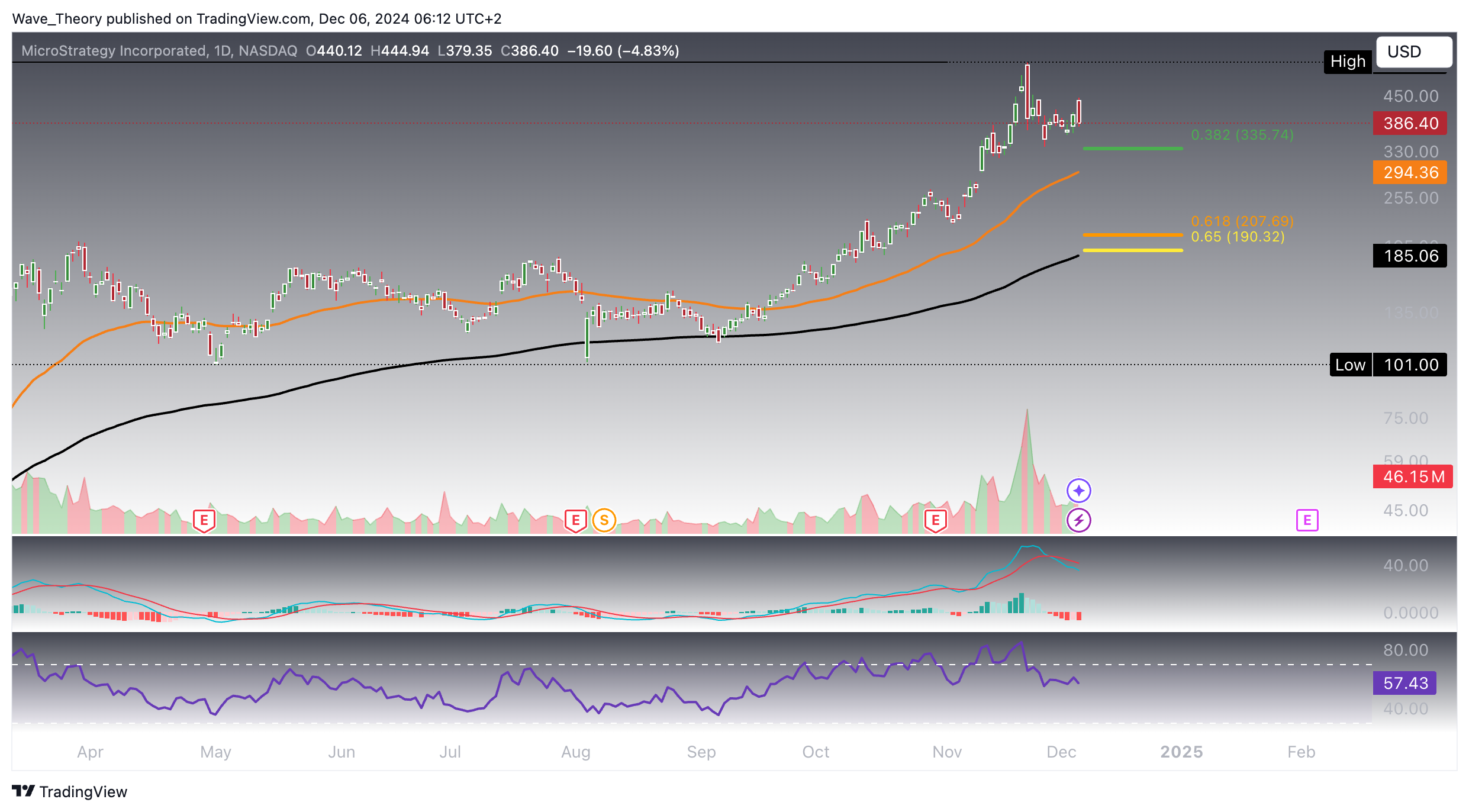Click the 57.43 RSI value tag

pyautogui.click(x=1405, y=683)
